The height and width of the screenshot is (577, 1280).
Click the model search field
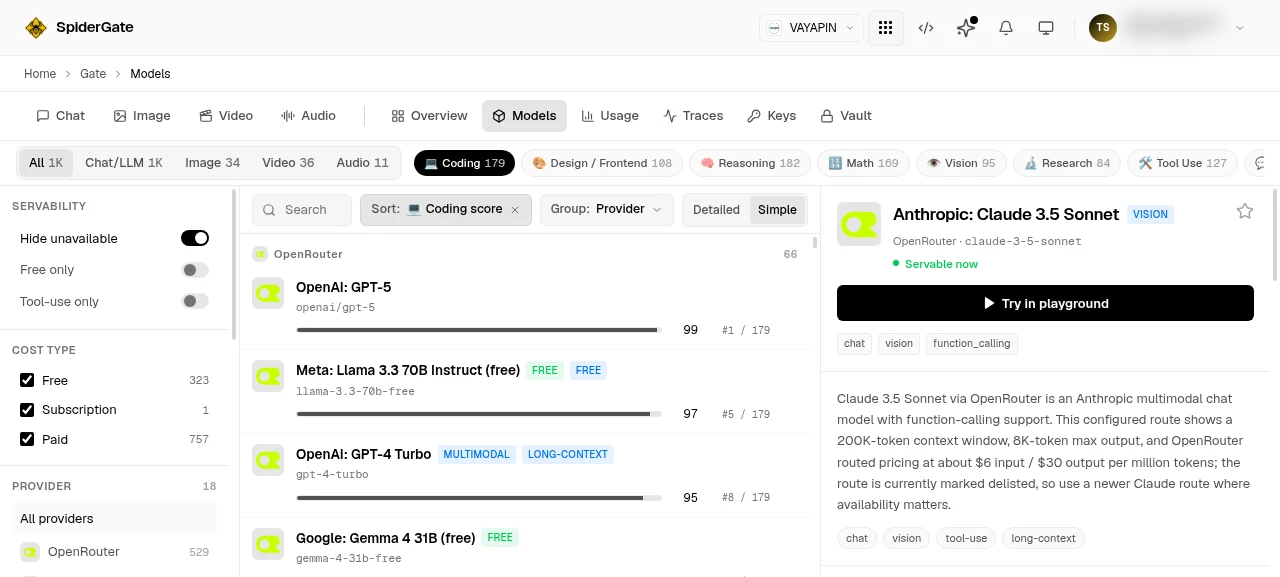302,210
